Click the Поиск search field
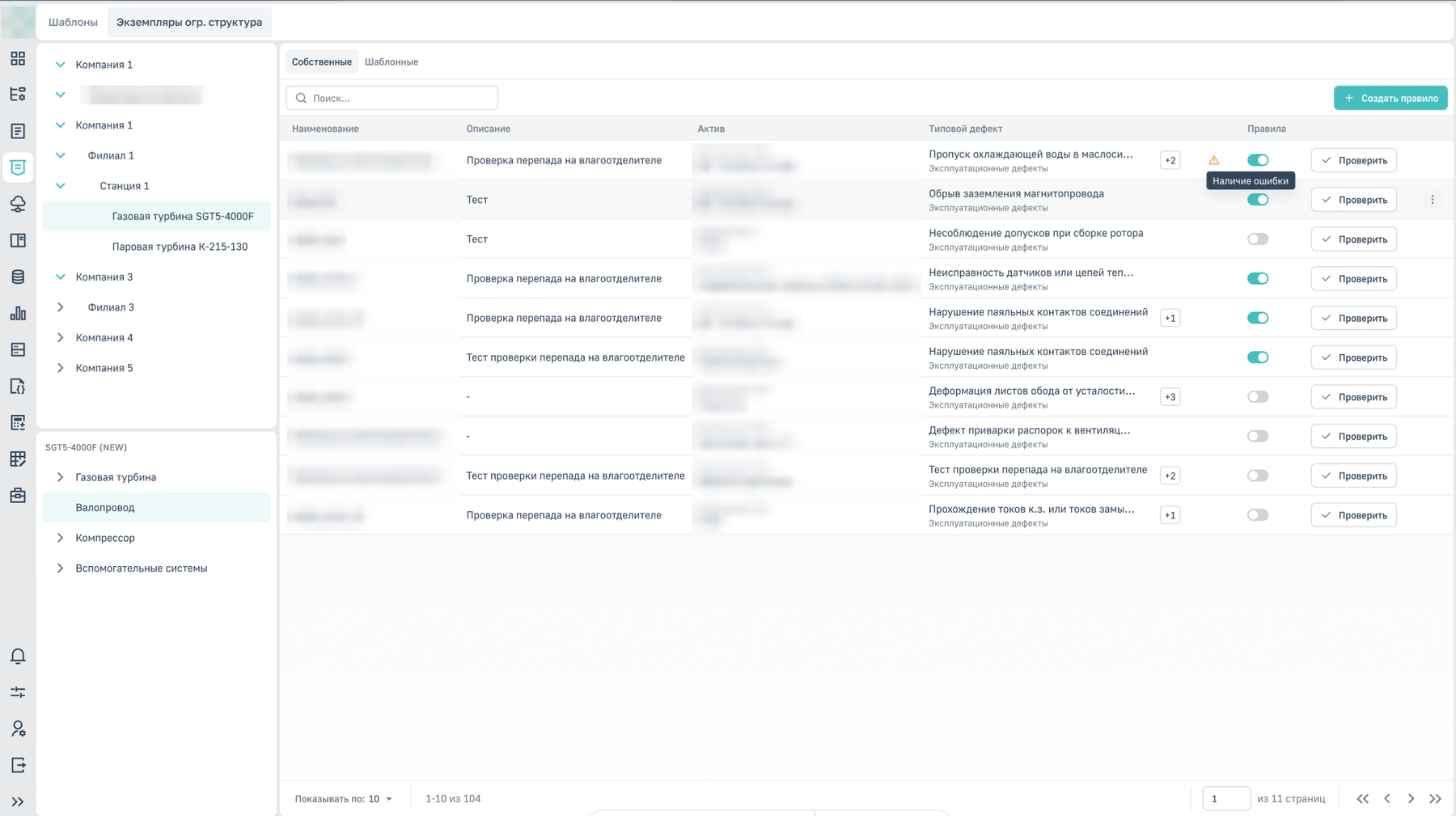 pos(392,98)
